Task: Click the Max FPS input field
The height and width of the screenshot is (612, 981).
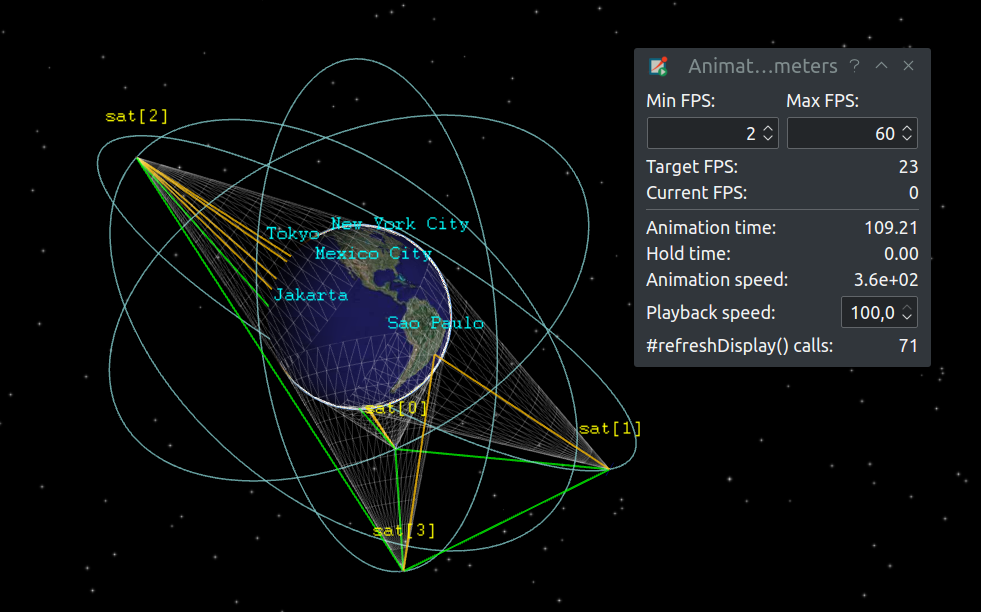Action: [852, 133]
